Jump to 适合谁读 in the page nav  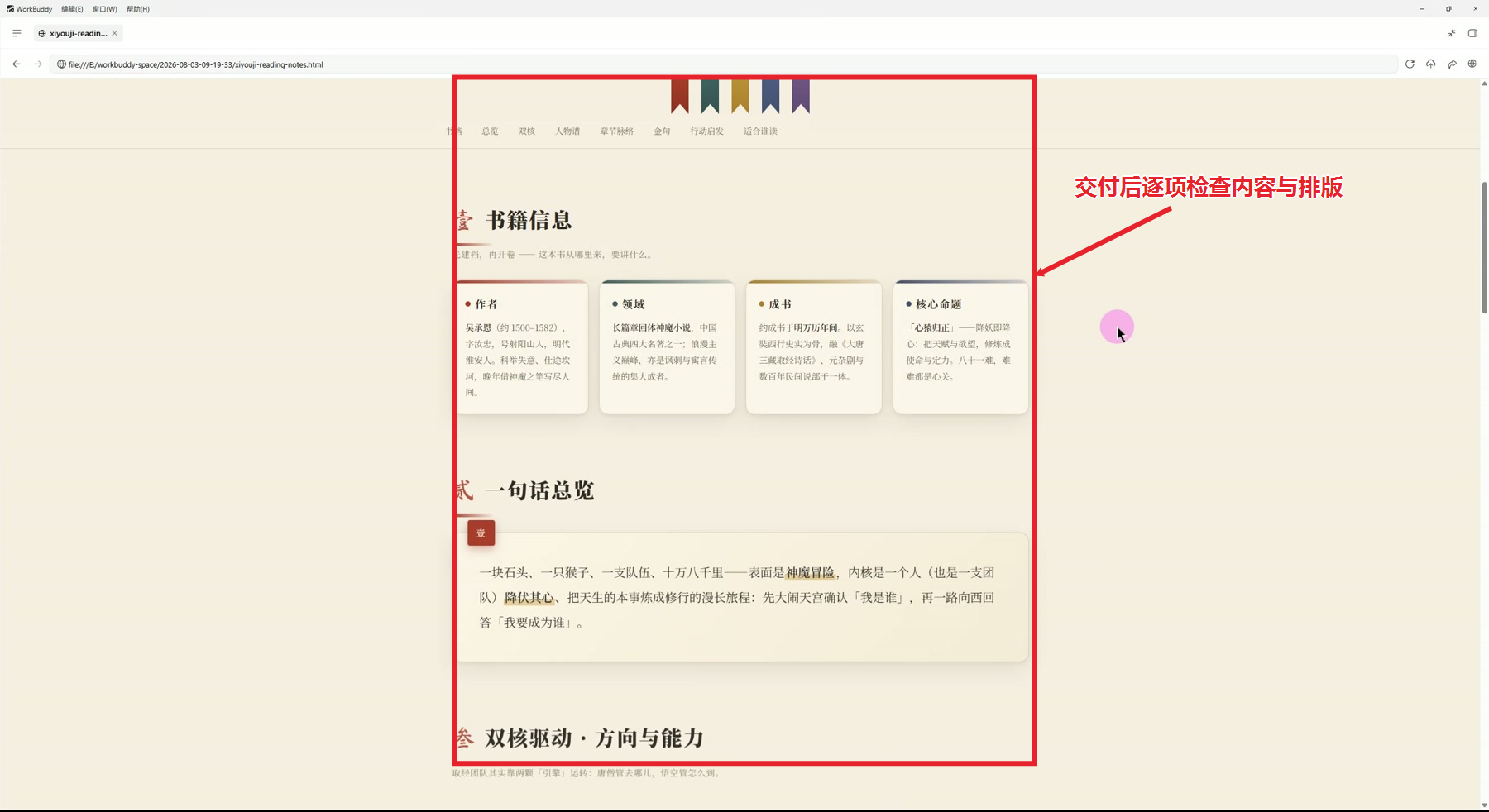tap(760, 131)
